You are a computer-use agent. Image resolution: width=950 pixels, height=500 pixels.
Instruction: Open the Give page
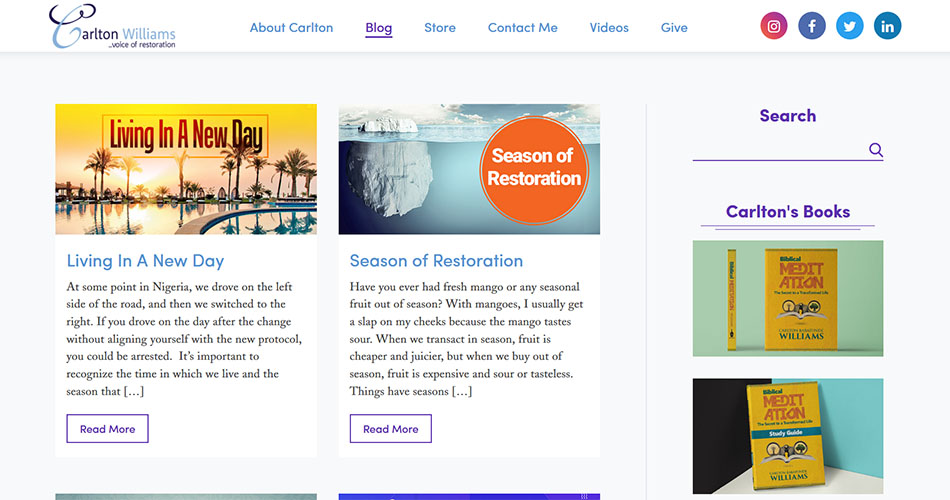674,28
